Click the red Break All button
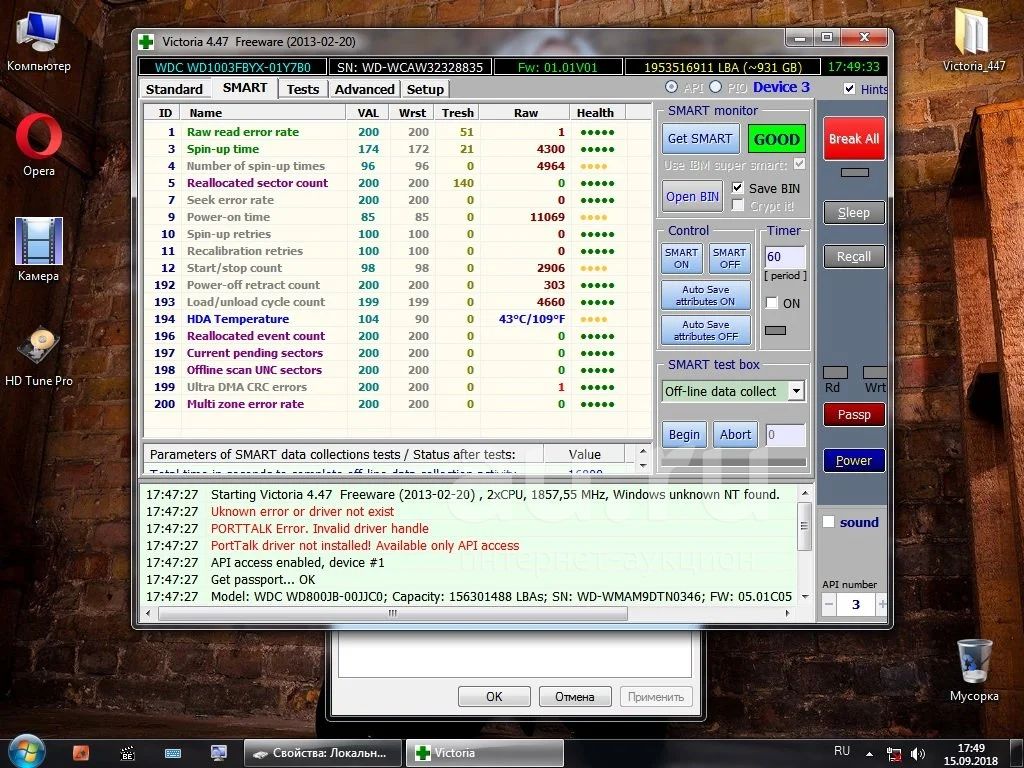Viewport: 1024px width, 768px height. 854,138
